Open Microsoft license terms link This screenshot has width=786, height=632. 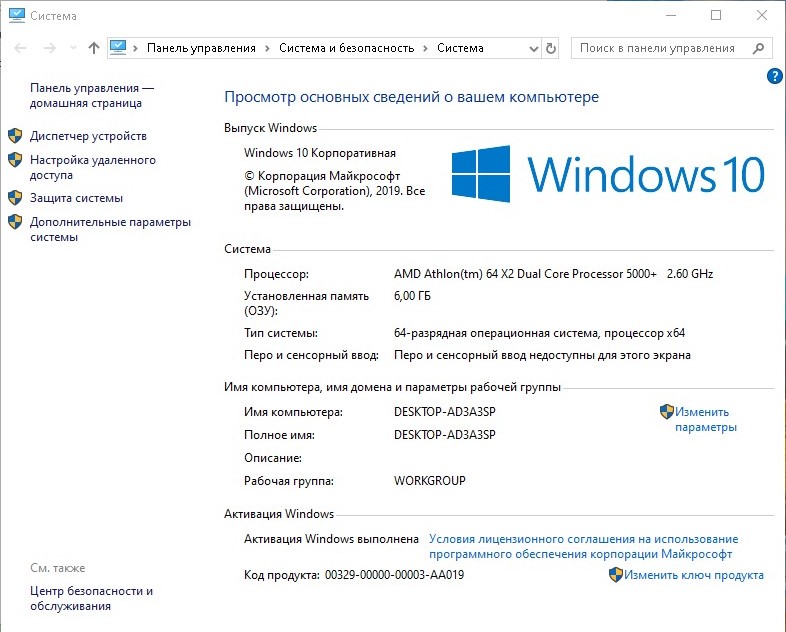click(583, 546)
